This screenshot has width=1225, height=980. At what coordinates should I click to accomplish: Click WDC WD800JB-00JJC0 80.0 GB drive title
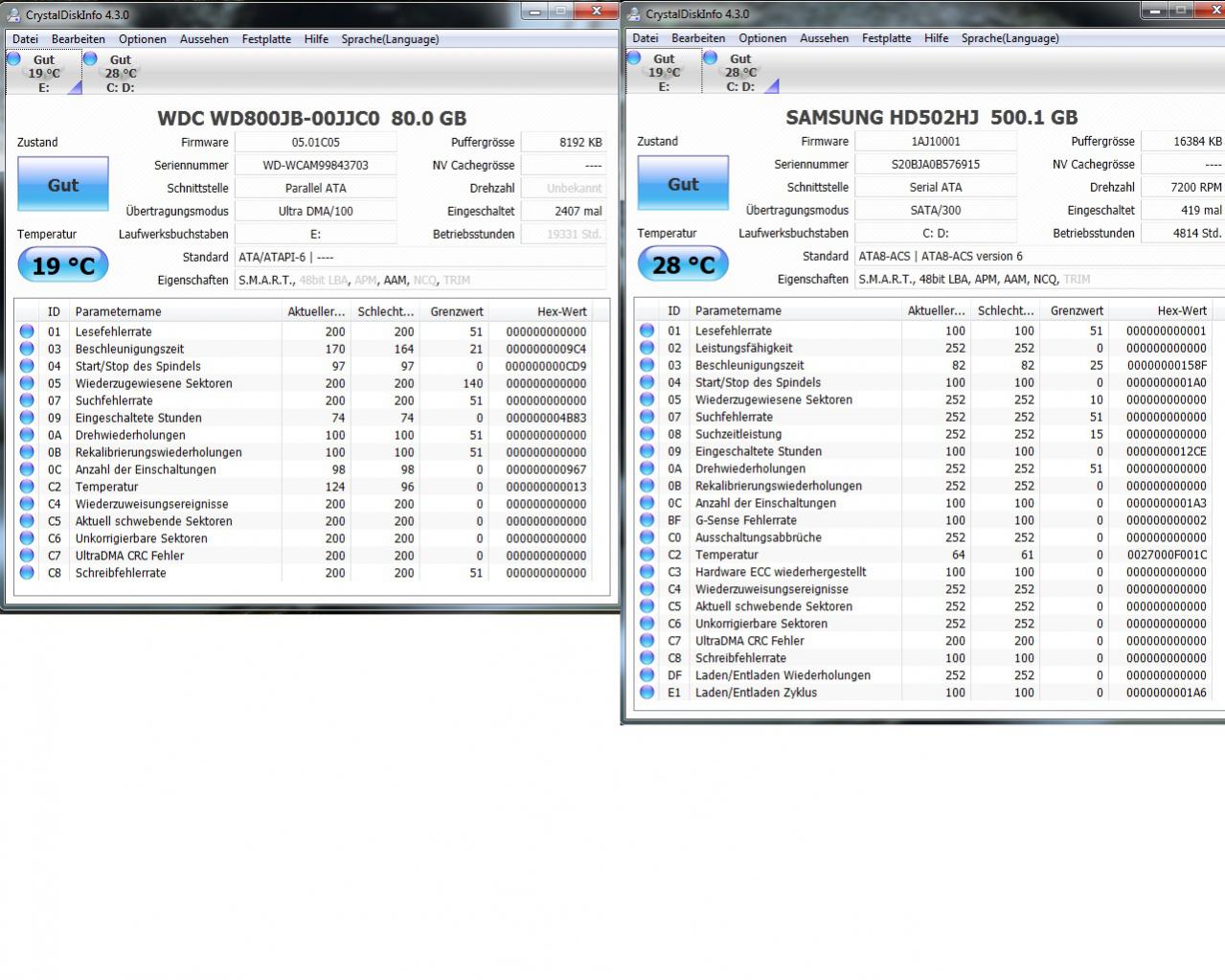(x=312, y=119)
